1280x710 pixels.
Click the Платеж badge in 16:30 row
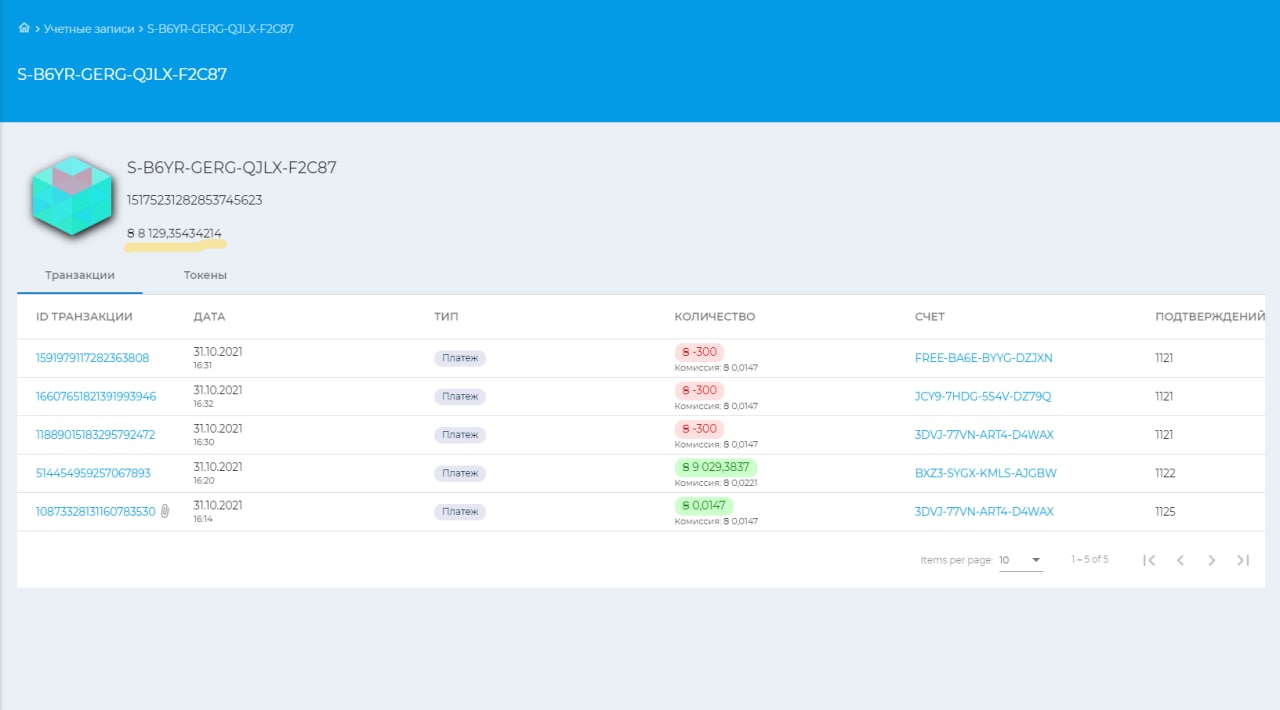(460, 435)
